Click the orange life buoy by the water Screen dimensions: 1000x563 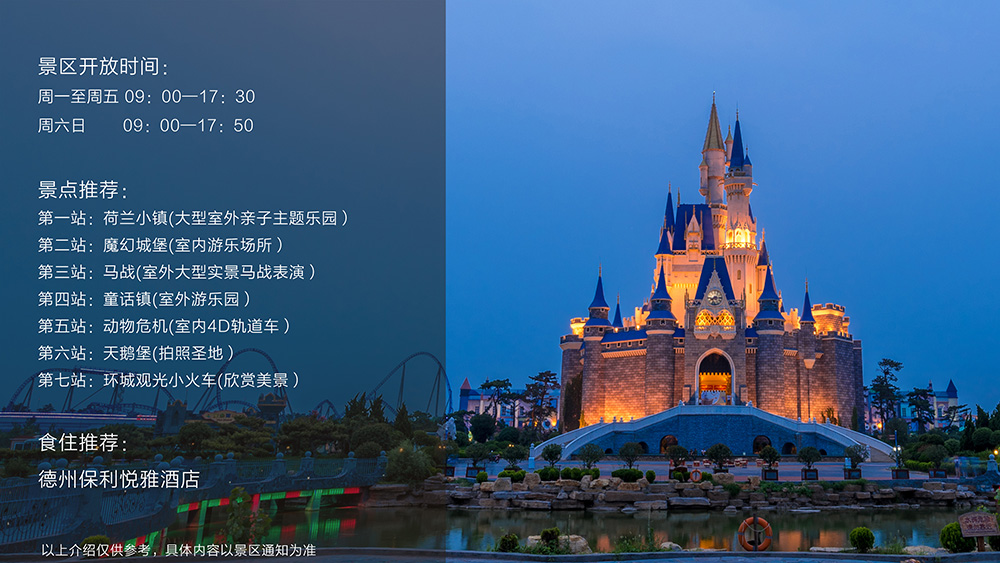click(754, 534)
